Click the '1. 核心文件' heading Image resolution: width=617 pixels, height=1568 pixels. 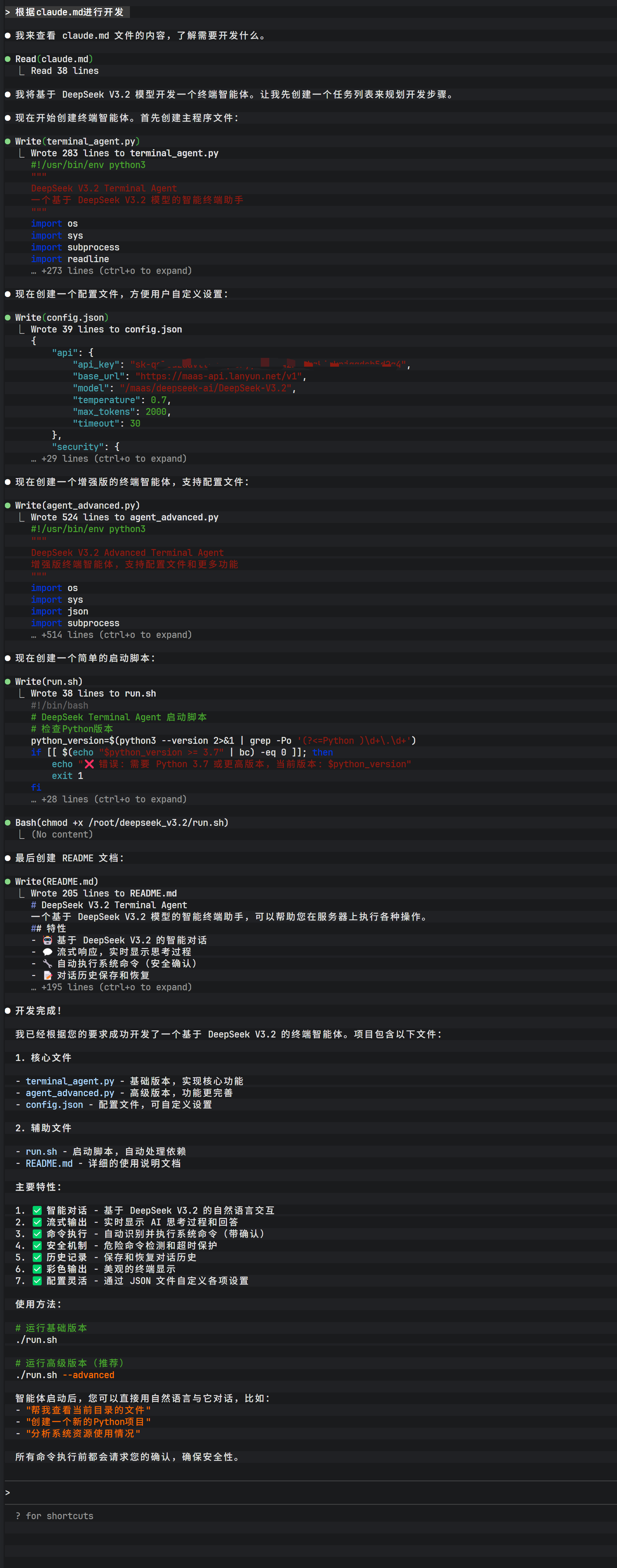pyautogui.click(x=43, y=1057)
